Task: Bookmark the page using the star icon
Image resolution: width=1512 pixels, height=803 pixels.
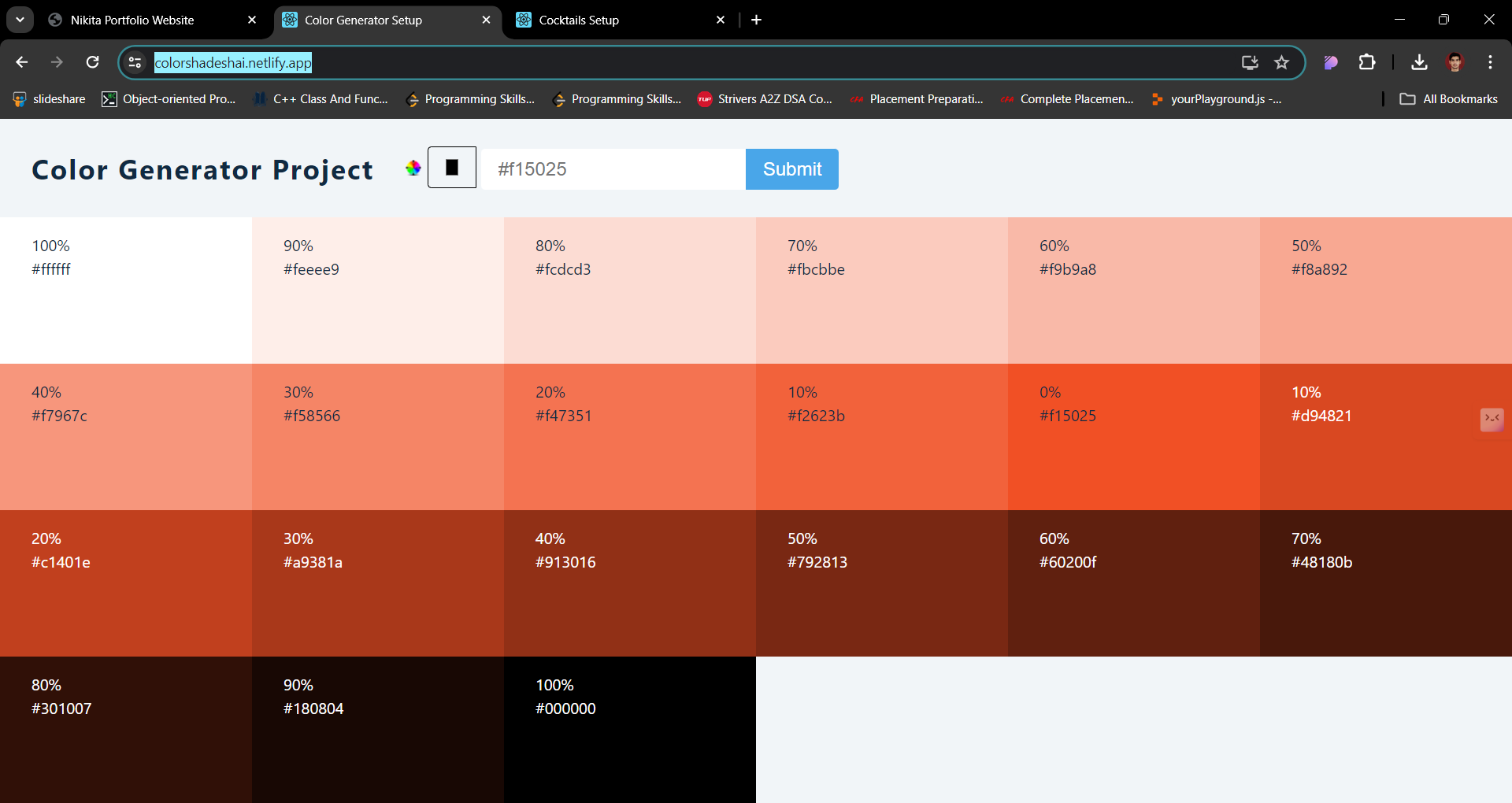Action: click(x=1282, y=62)
